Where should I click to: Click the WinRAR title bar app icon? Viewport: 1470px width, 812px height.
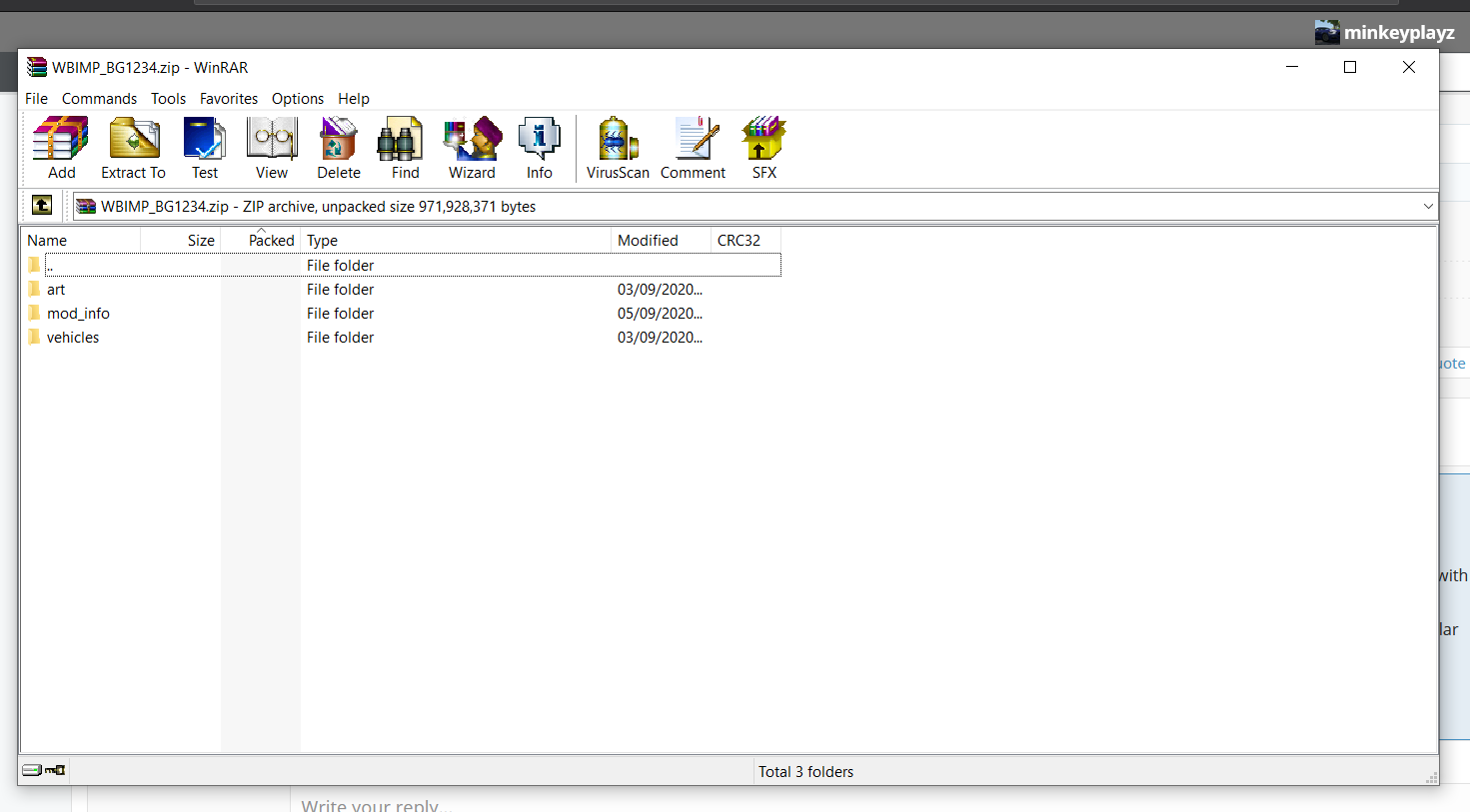pyautogui.click(x=37, y=67)
